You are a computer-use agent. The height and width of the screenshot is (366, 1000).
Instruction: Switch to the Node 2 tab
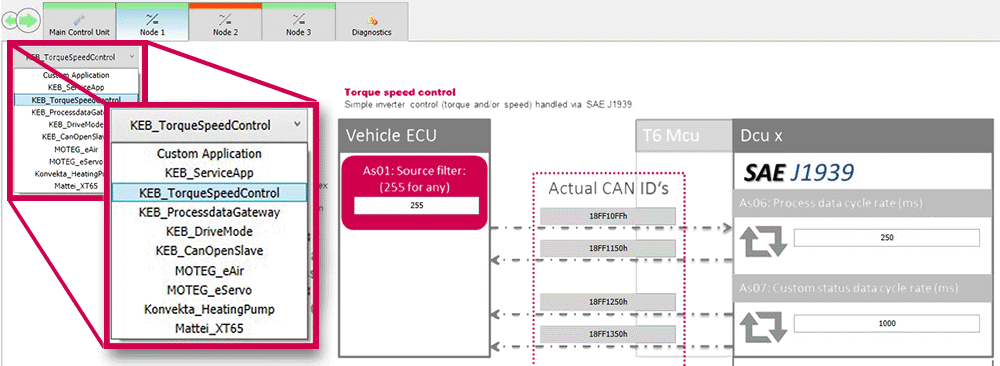pos(226,23)
